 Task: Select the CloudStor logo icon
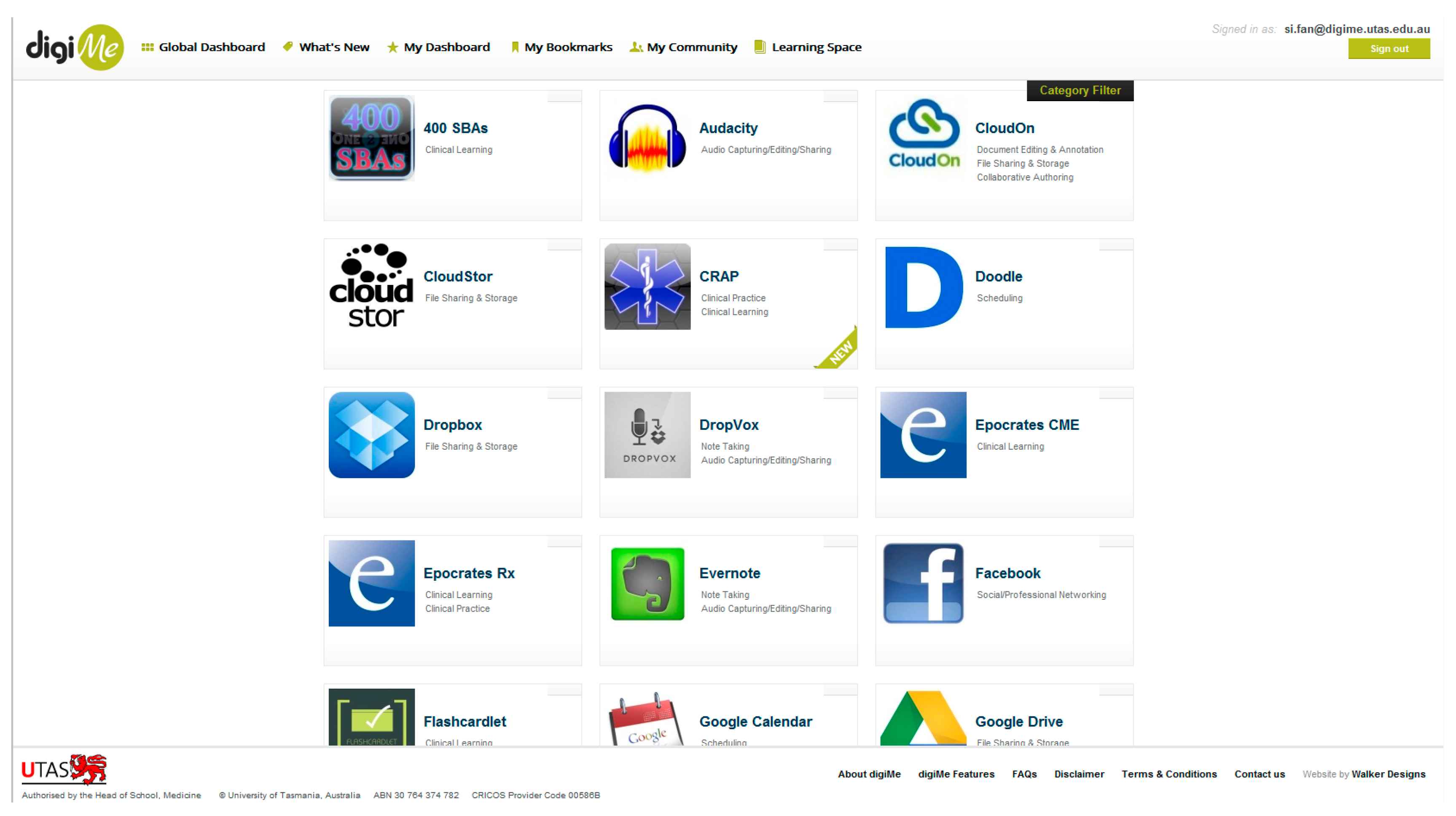(x=371, y=287)
